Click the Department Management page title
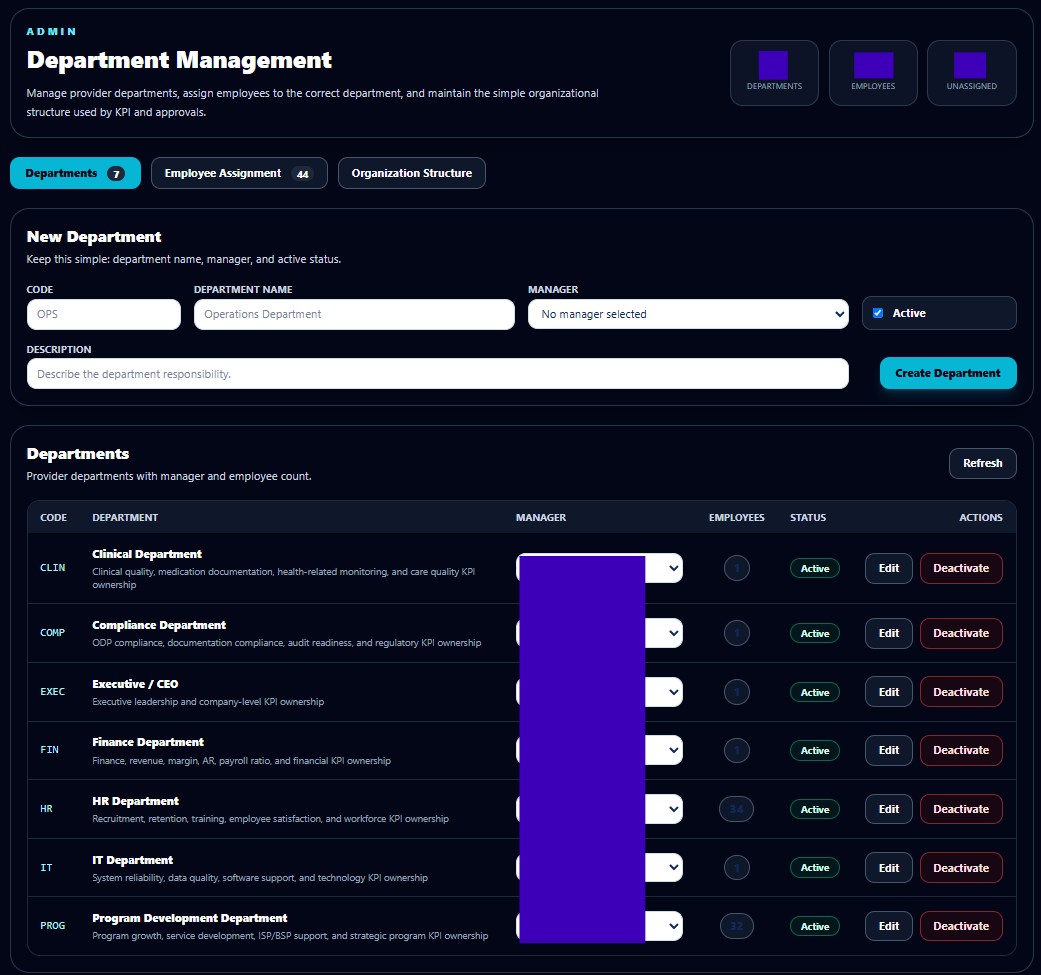 point(179,60)
